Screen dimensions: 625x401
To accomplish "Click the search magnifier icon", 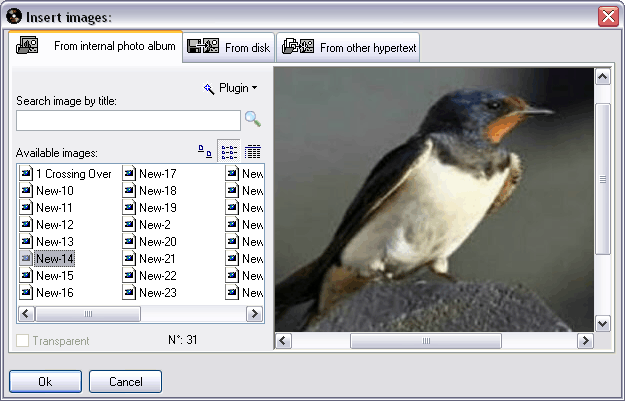I will click(252, 120).
